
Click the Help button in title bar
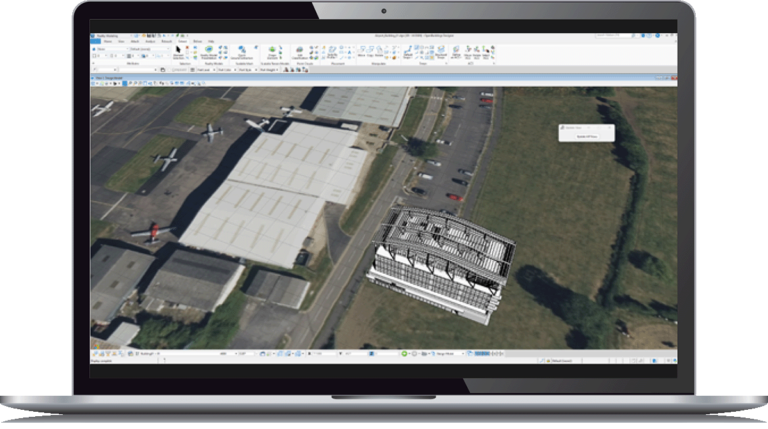pos(209,40)
